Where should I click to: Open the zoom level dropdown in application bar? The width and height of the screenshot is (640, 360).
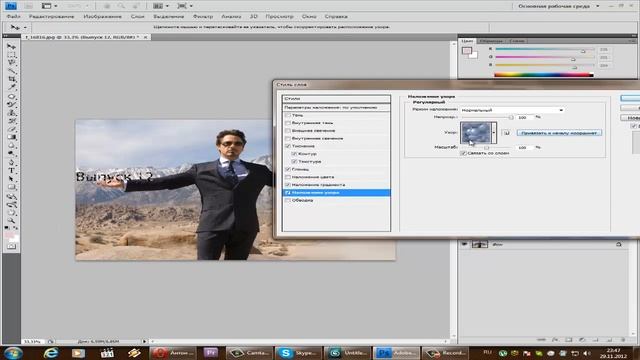click(77, 6)
